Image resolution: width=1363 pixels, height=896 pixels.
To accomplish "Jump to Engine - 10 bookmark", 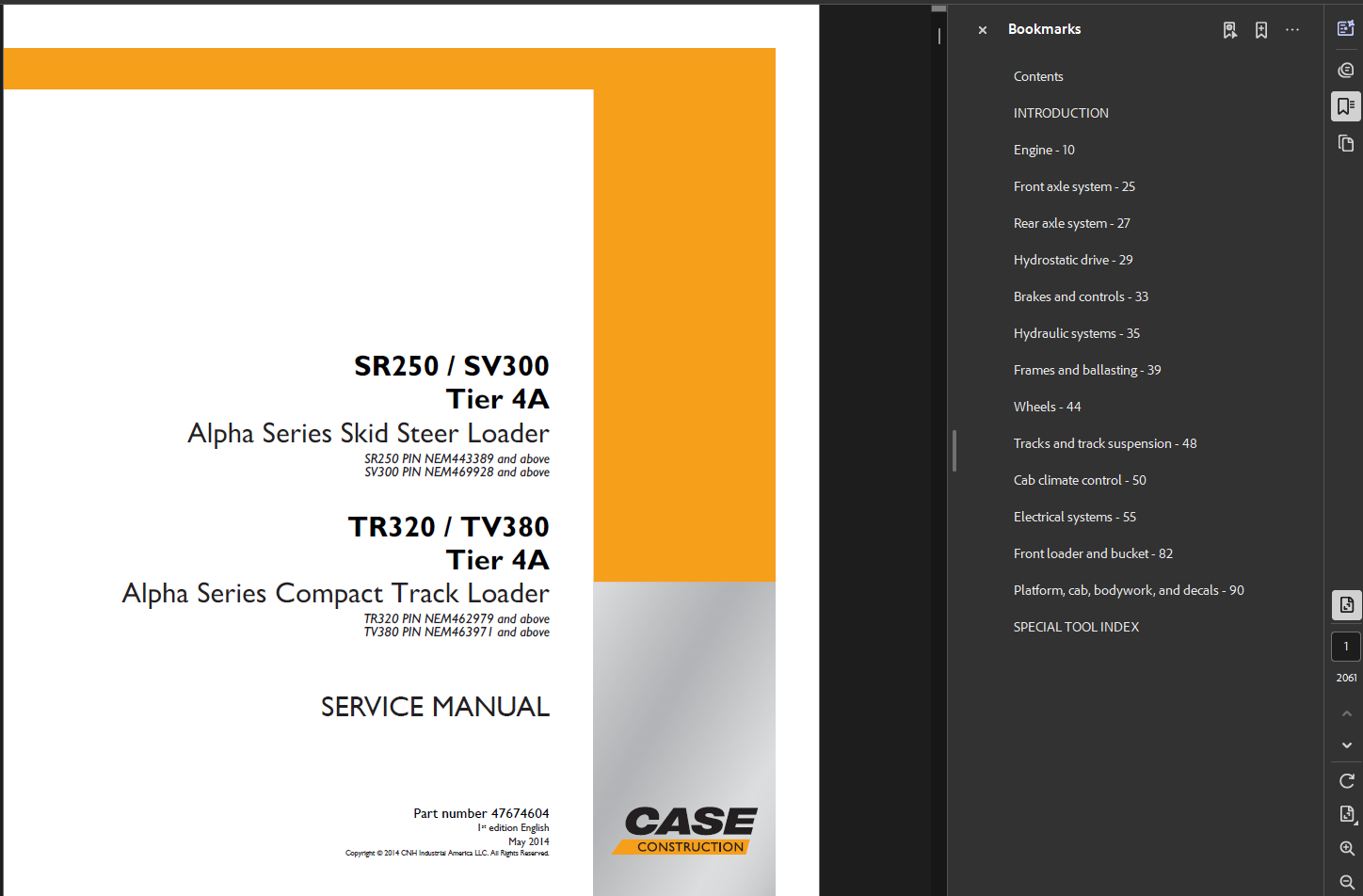I will coord(1044,151).
